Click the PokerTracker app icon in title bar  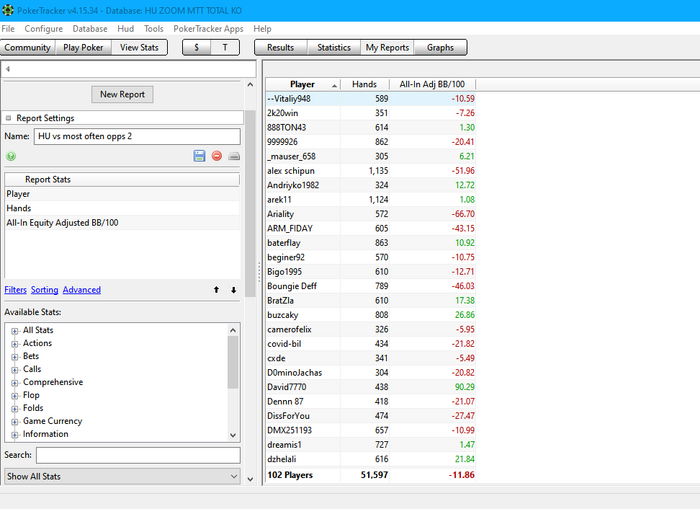click(x=8, y=10)
